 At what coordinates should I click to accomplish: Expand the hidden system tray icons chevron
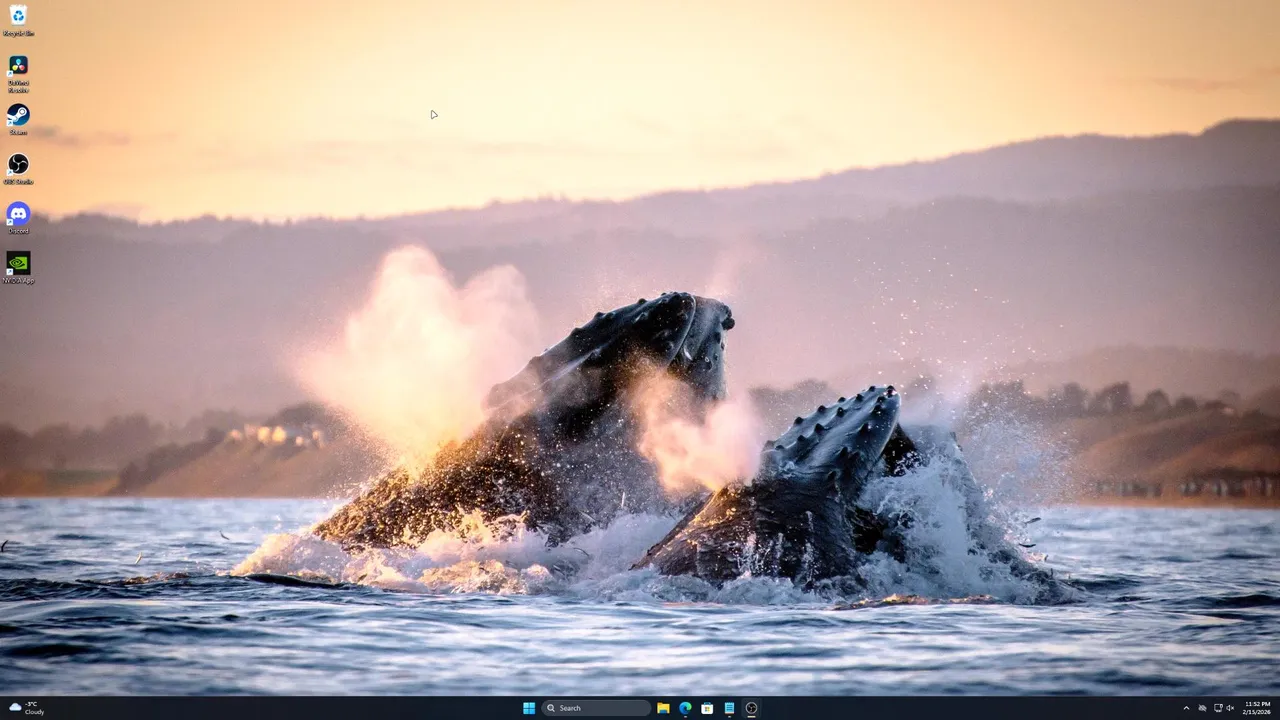click(x=1186, y=708)
